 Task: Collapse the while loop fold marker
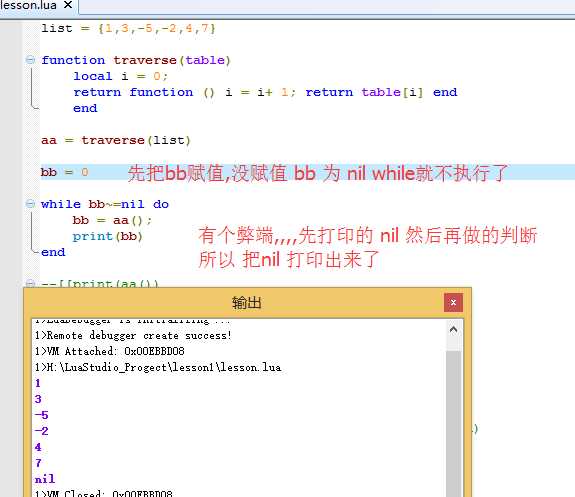(x=30, y=204)
